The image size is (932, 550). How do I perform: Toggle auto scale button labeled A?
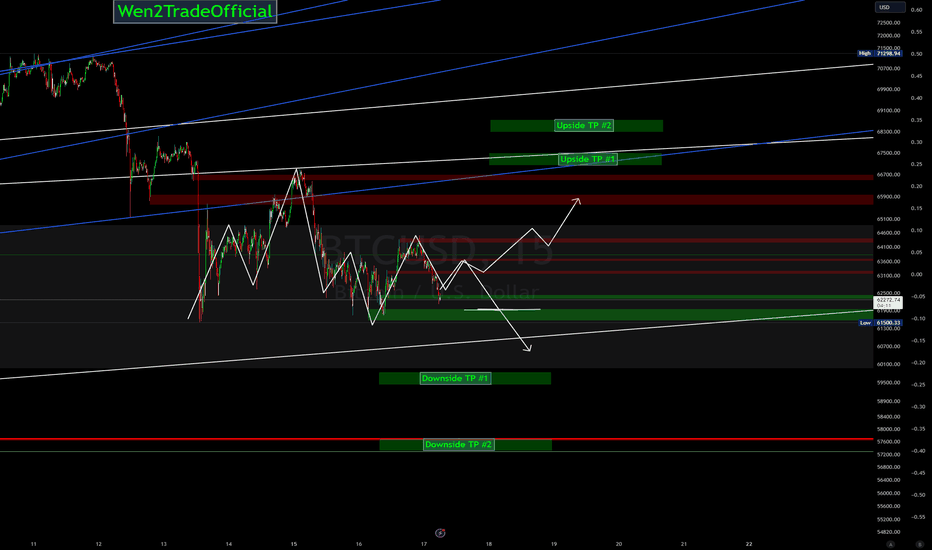click(x=890, y=544)
